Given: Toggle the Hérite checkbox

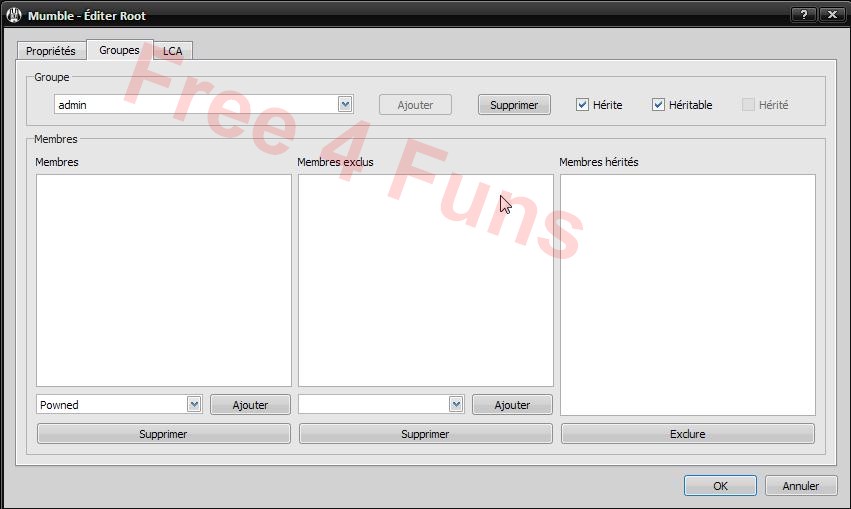Looking at the screenshot, I should pos(583,105).
